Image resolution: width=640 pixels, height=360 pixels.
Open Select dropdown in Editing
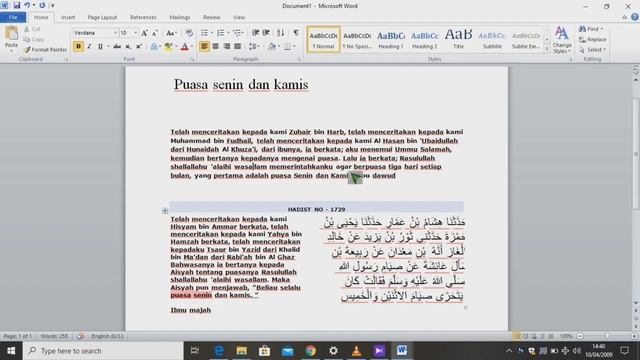[x=593, y=50]
